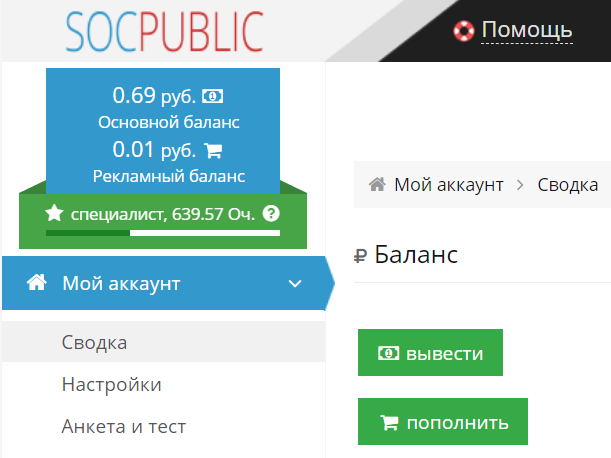Image resolution: width=611 pixels, height=458 pixels.
Task: Click the cart icon next to 0.01 руб.
Action: pyautogui.click(x=212, y=151)
